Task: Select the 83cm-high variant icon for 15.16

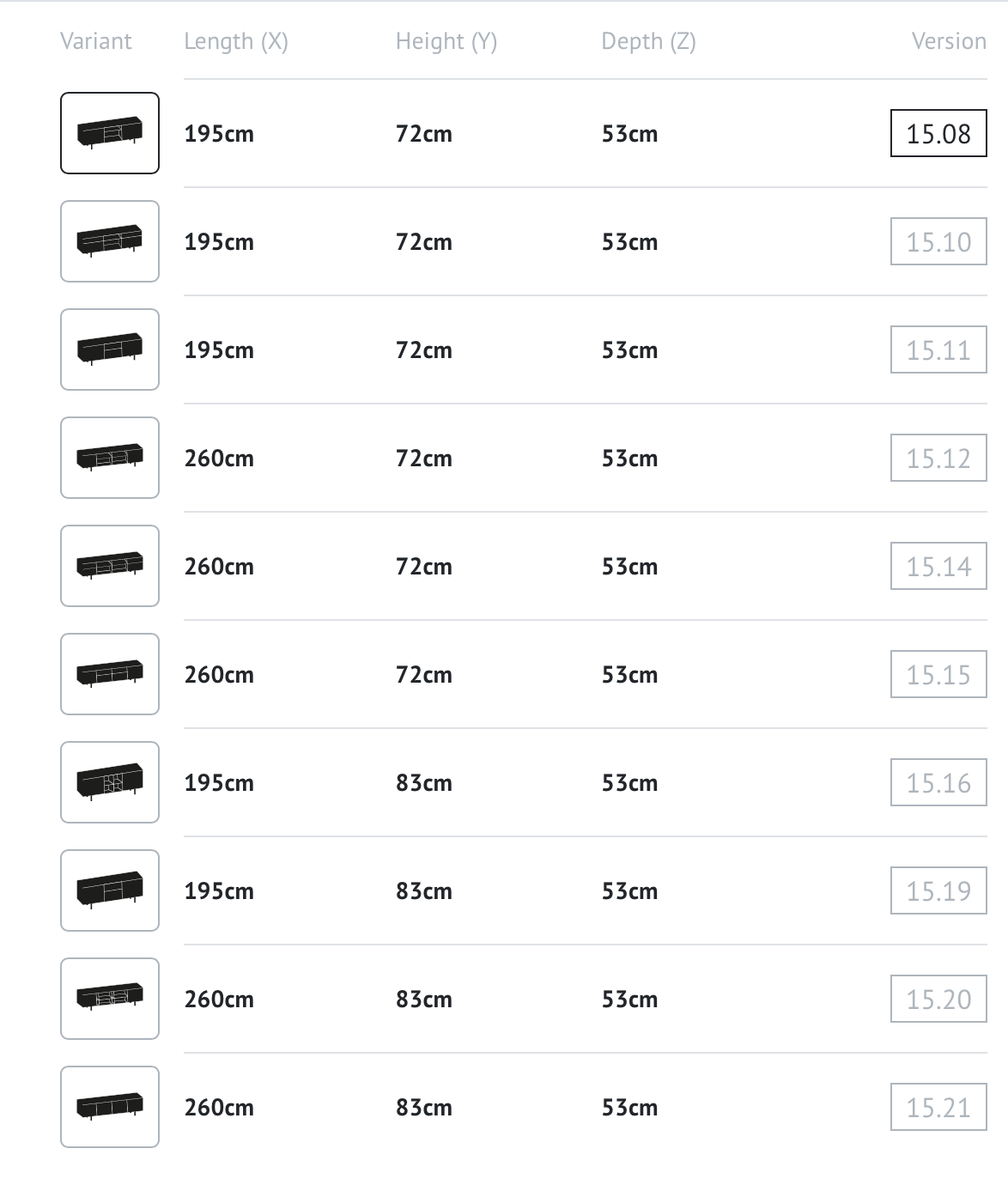Action: point(110,782)
